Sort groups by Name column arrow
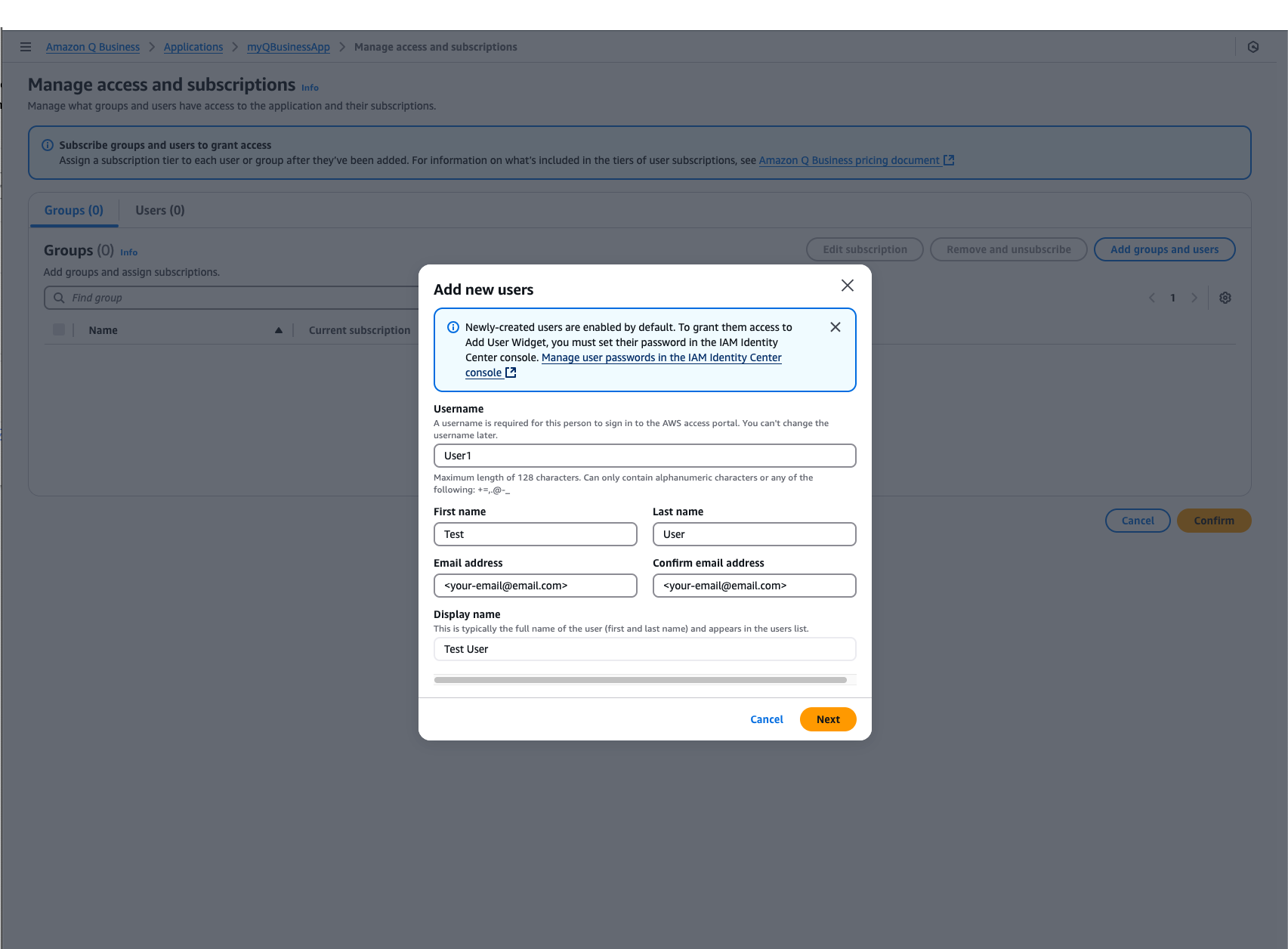This screenshot has width=1288, height=949. (x=279, y=330)
